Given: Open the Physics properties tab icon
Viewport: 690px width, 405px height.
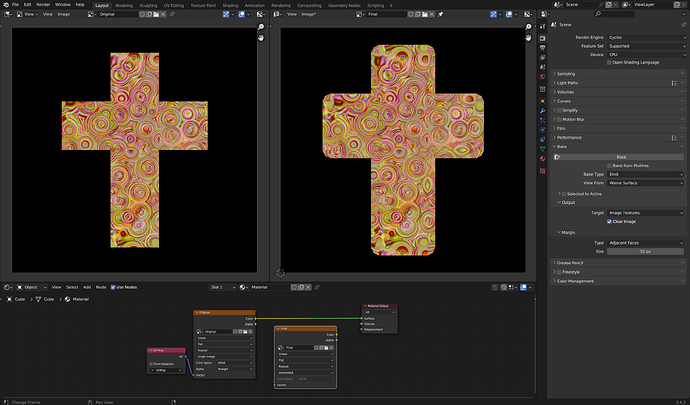Looking at the screenshot, I should (543, 130).
